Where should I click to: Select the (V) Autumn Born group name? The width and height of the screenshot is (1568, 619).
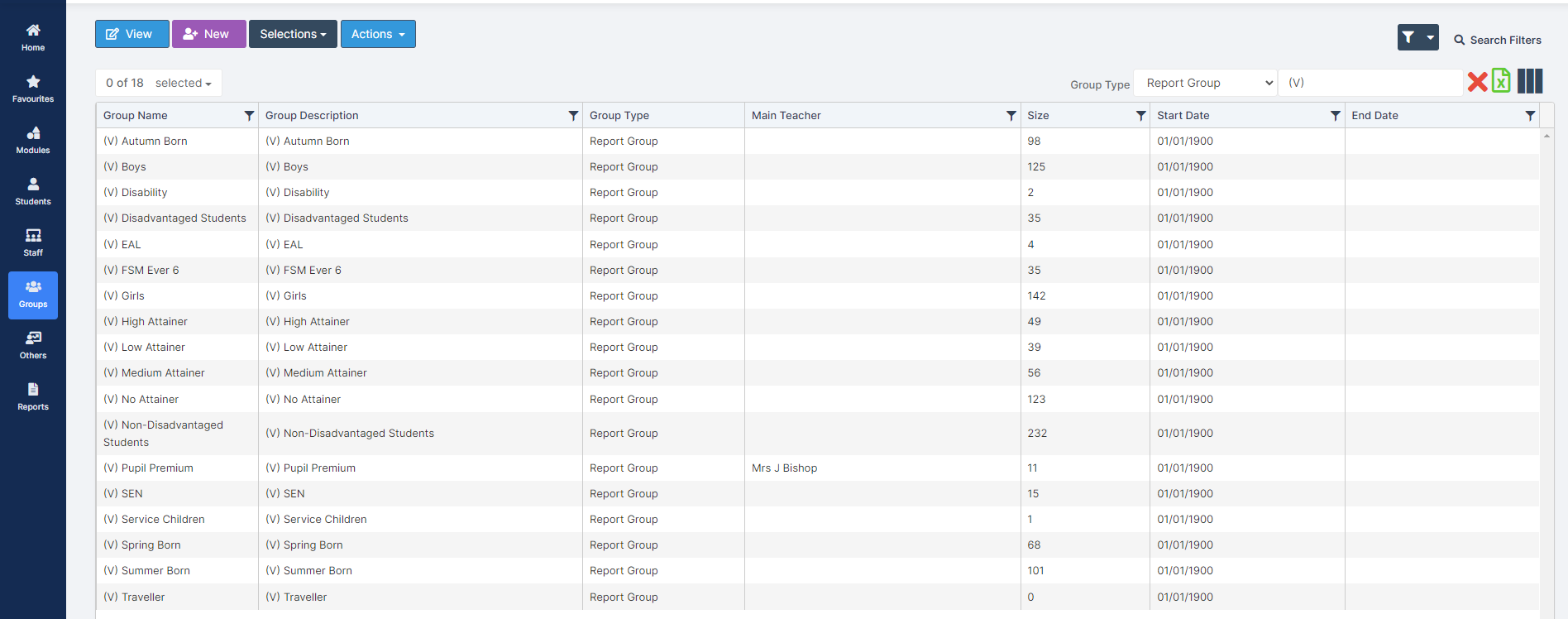point(146,142)
